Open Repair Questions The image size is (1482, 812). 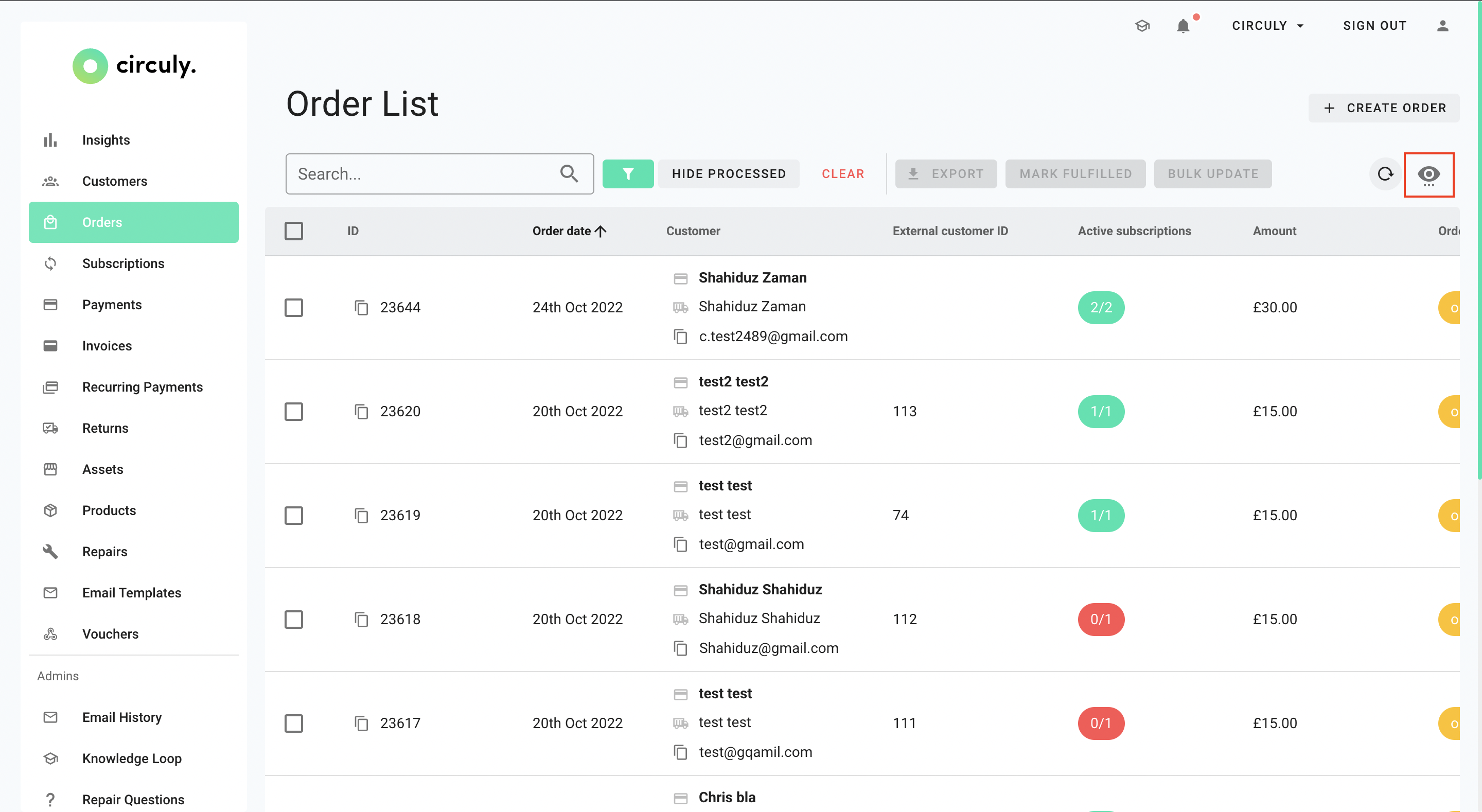[x=133, y=799]
